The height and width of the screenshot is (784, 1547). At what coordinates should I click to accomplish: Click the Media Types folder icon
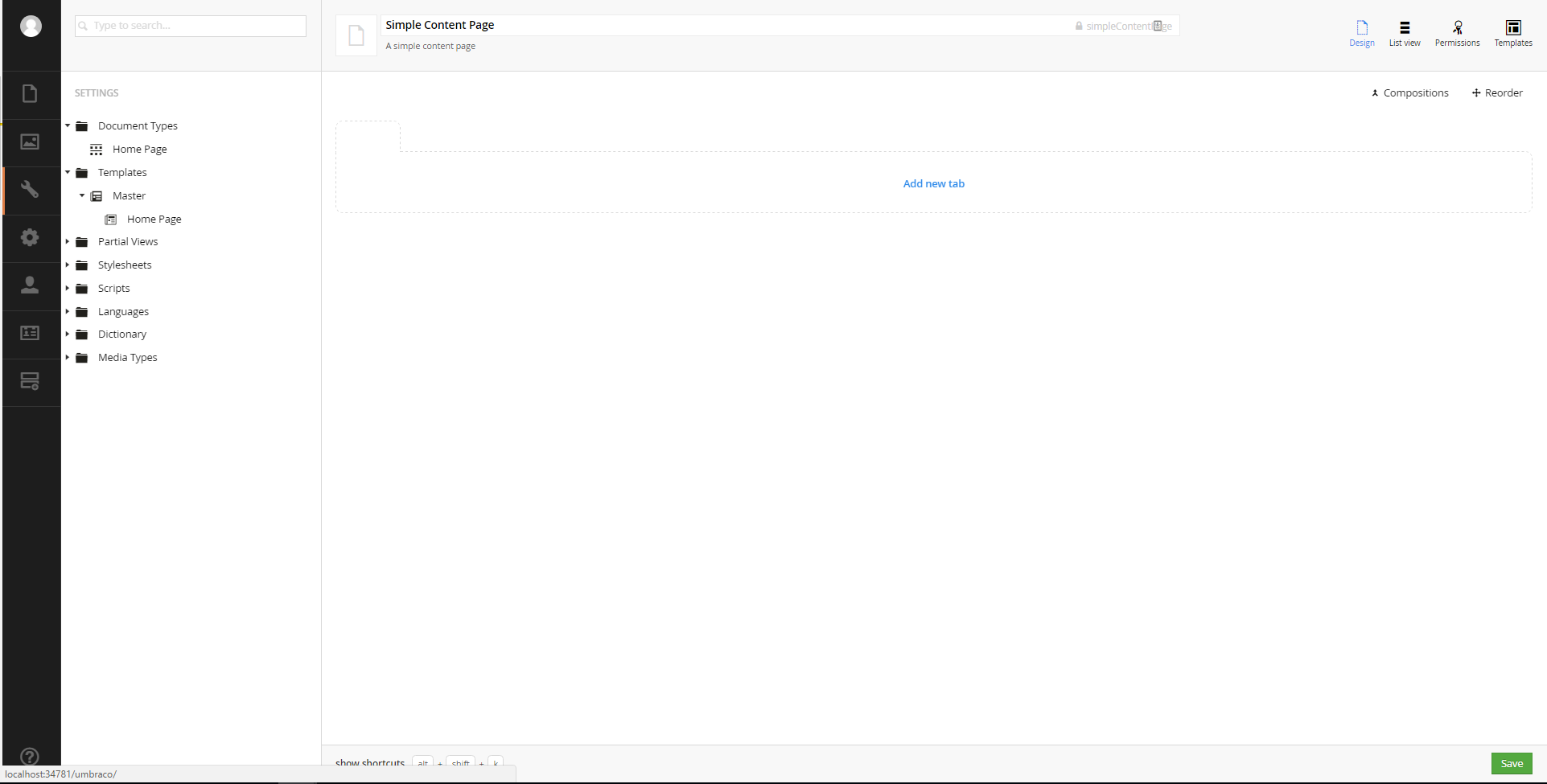[x=82, y=358]
